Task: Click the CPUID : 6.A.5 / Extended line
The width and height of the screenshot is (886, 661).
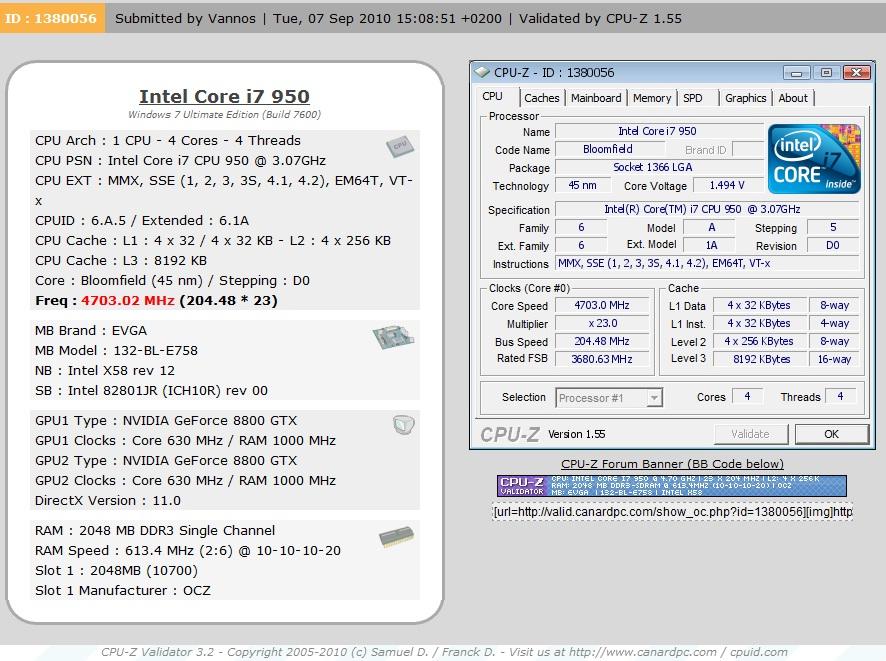Action: click(x=142, y=220)
